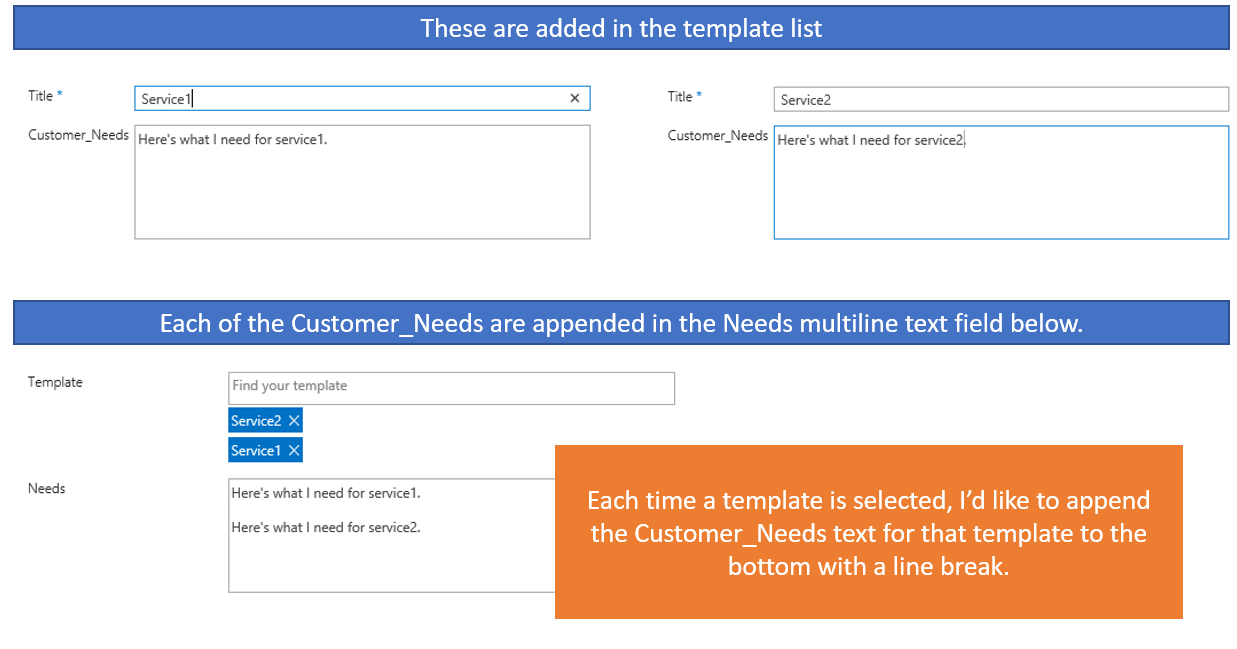The image size is (1237, 649).
Task: Click the Customer_Needs label for Service2
Action: [718, 135]
